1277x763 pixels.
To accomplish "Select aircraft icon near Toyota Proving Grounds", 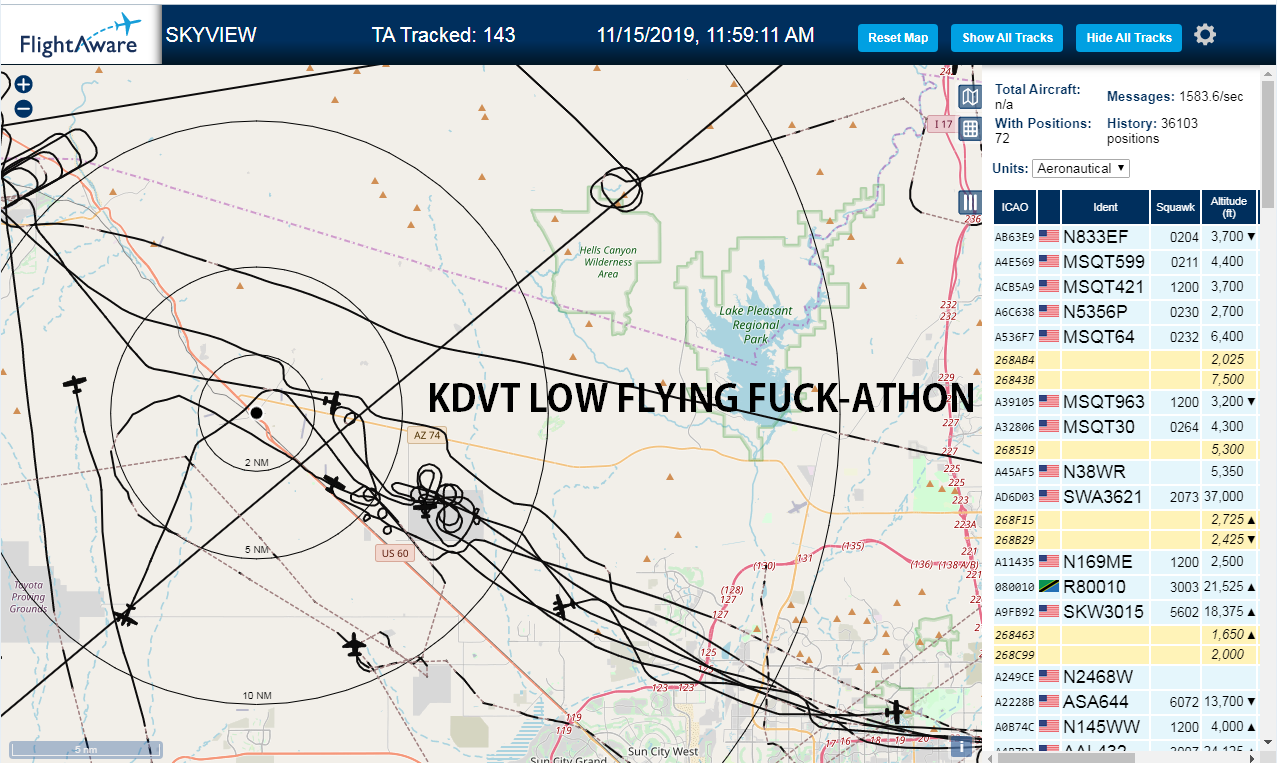I will click(x=125, y=615).
